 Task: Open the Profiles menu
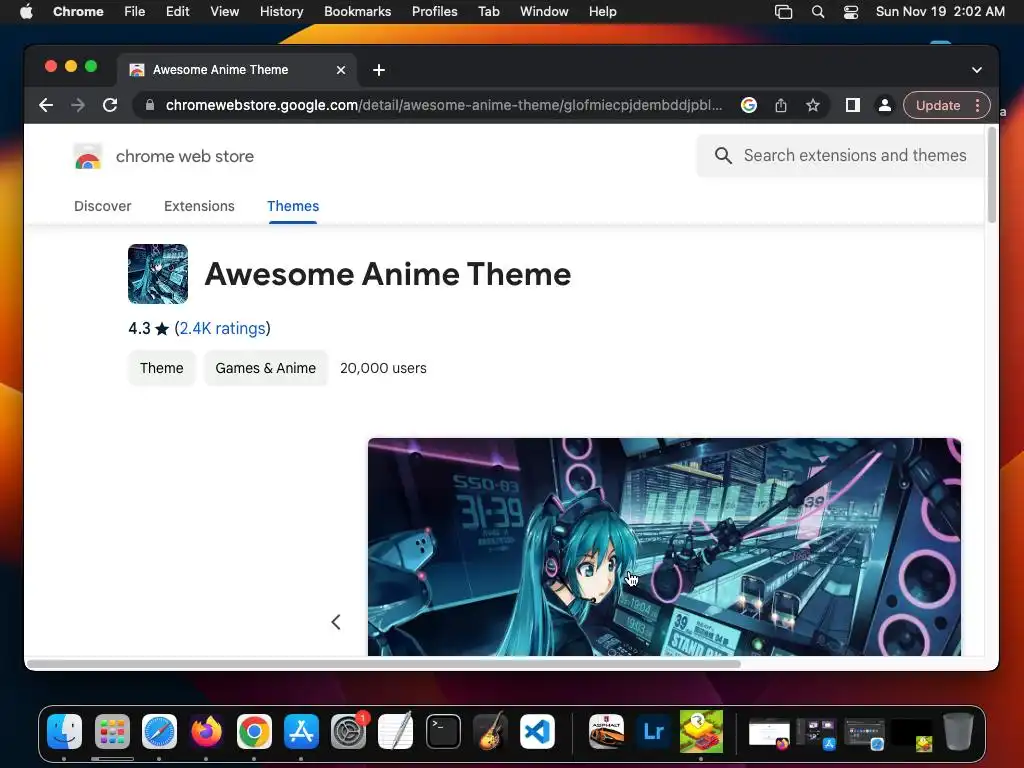point(434,12)
